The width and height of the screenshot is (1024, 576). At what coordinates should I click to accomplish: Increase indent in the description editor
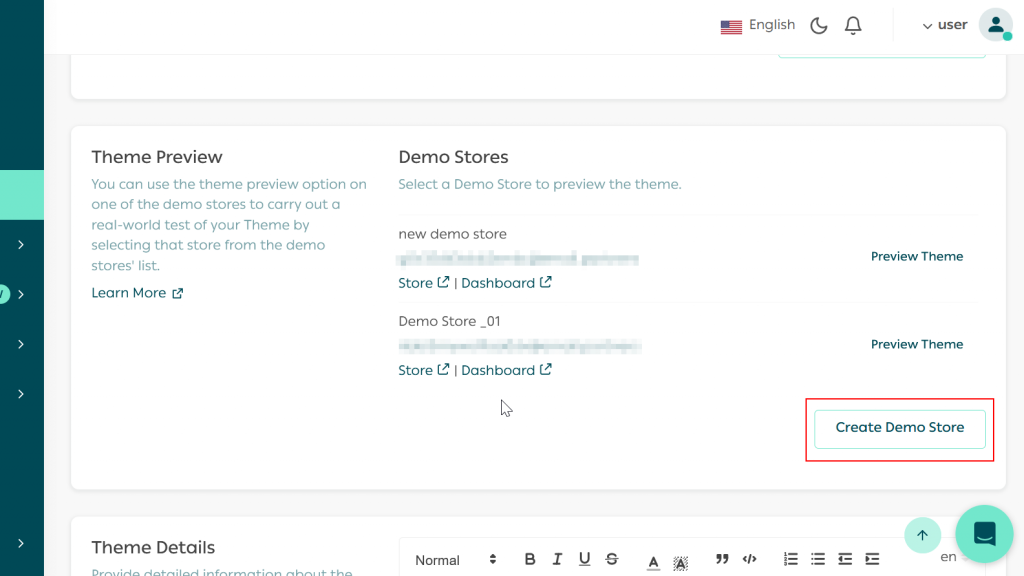coord(872,558)
